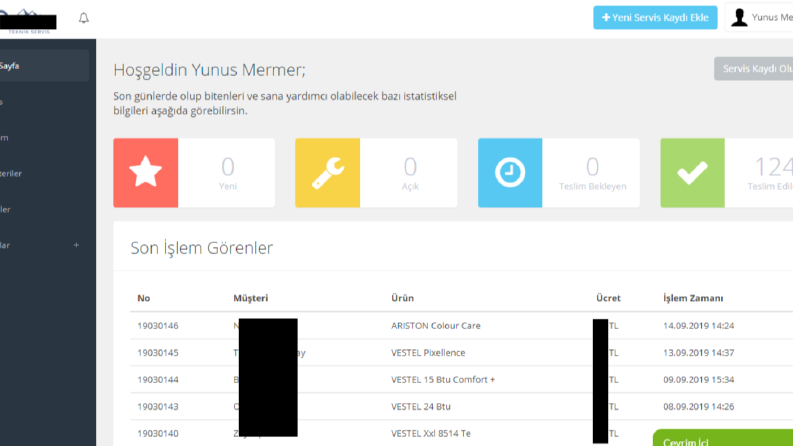The width and height of the screenshot is (793, 446).
Task: Select record number 19030146
Action: click(x=158, y=326)
